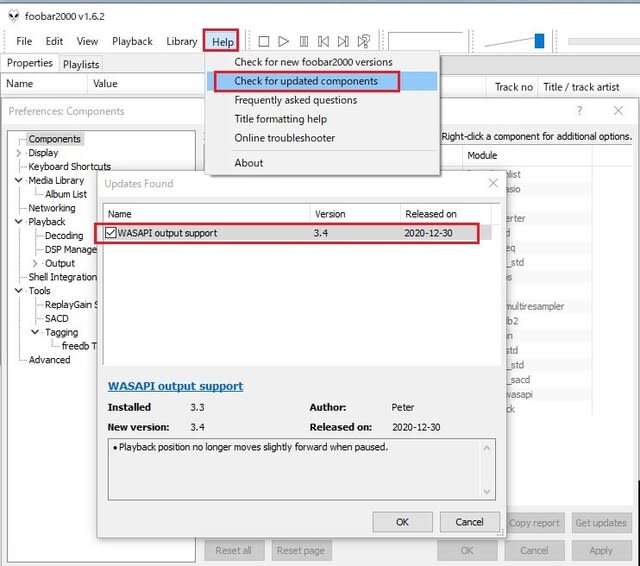The image size is (640, 566).
Task: Click the Track no column header
Action: (513, 87)
